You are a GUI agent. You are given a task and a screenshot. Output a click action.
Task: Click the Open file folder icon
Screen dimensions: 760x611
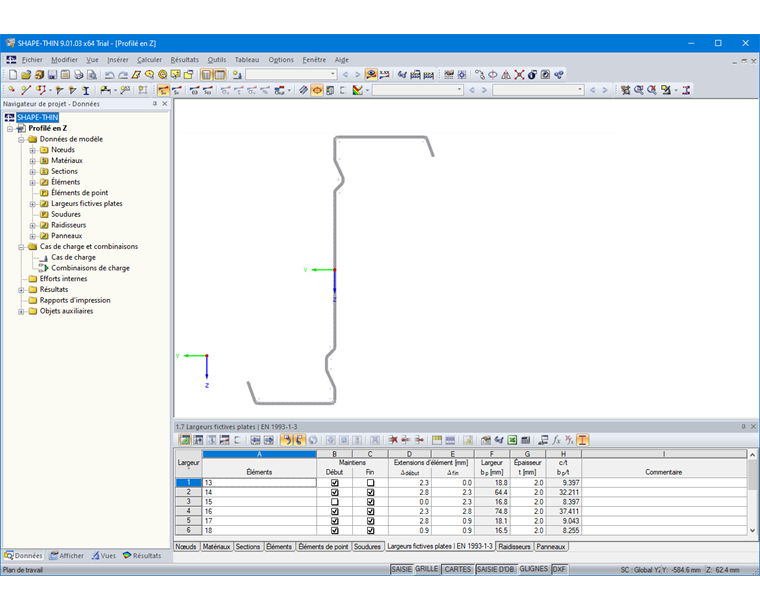pyautogui.click(x=26, y=75)
